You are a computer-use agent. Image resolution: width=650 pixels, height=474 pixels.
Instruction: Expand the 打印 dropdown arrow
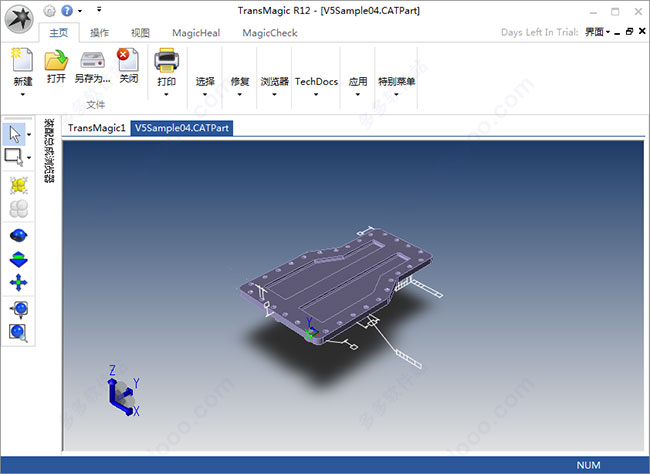[x=166, y=95]
